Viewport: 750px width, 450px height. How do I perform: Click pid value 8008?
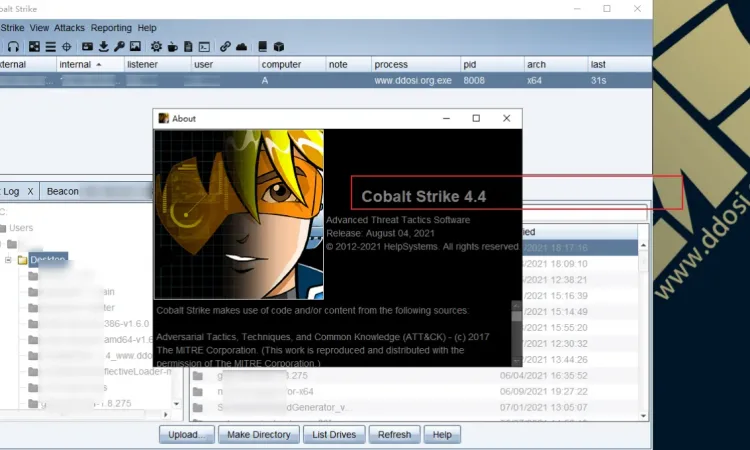(474, 81)
